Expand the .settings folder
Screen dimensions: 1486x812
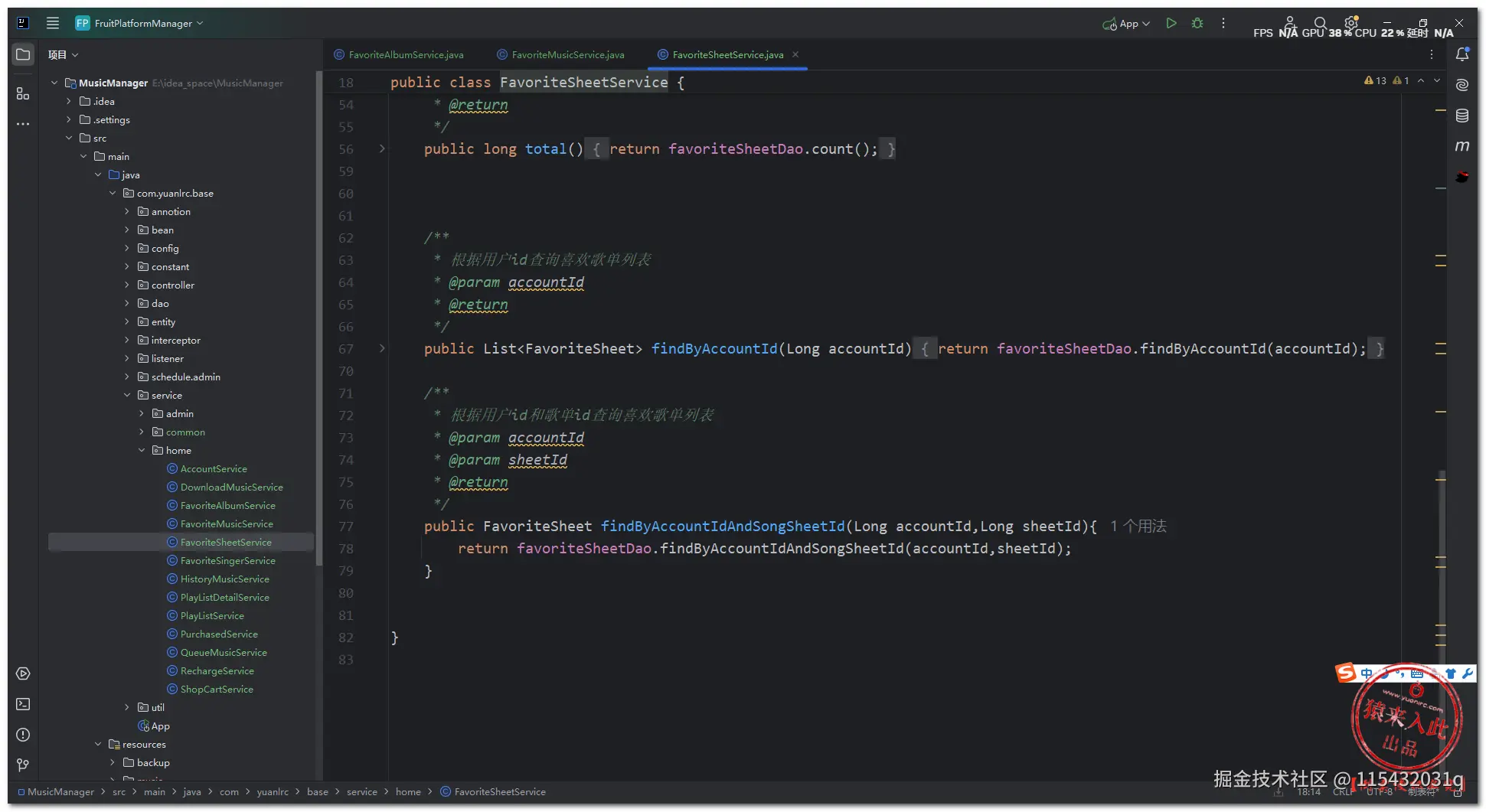[x=69, y=119]
